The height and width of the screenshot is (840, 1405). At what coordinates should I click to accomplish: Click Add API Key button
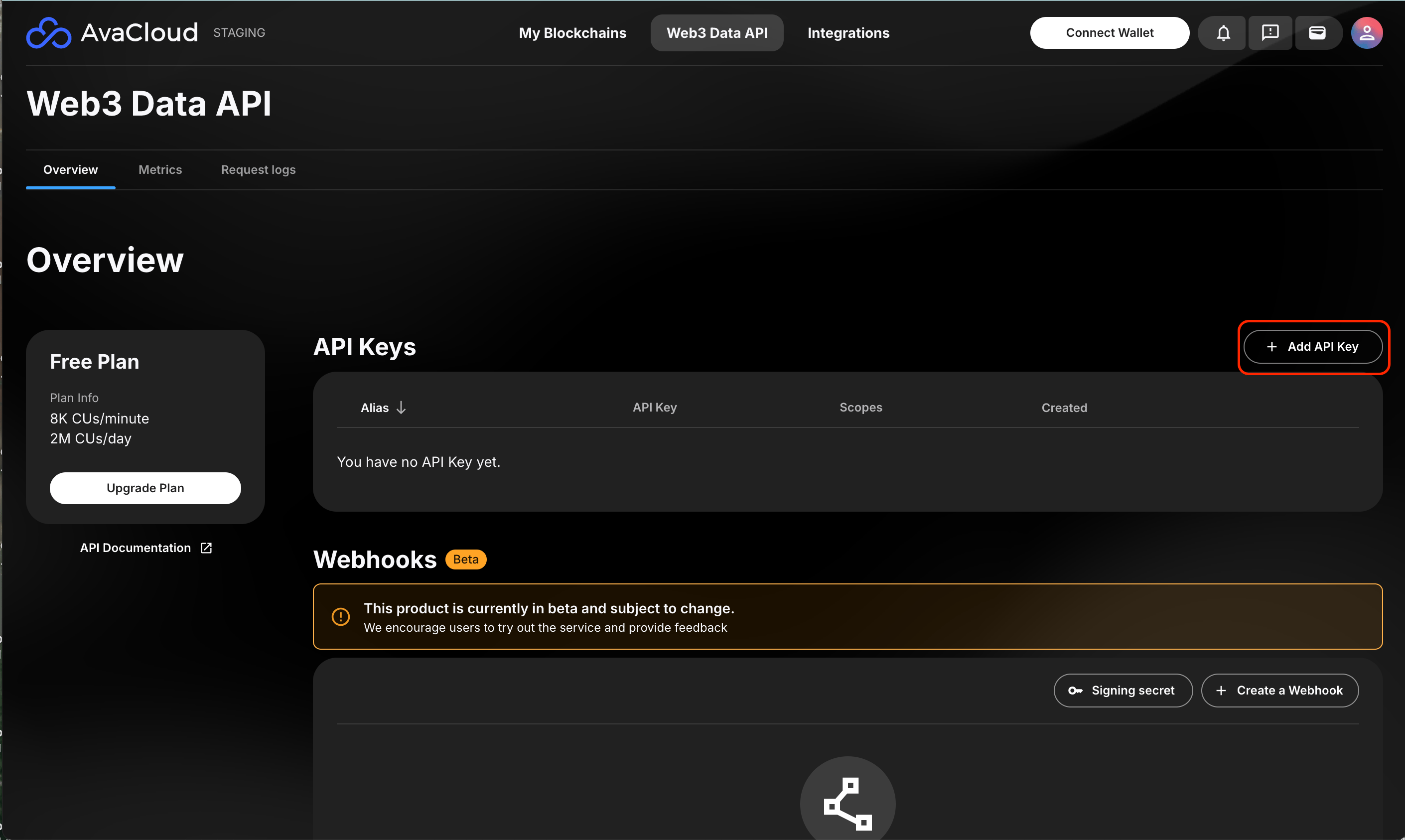(x=1312, y=346)
